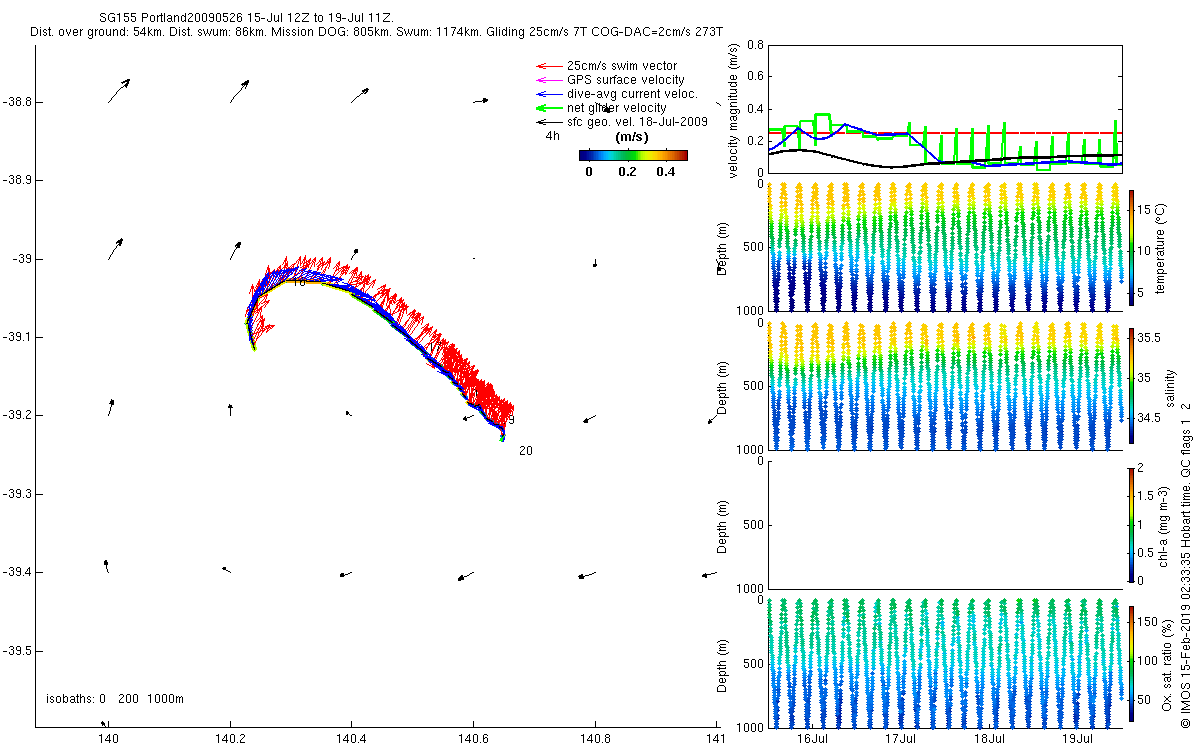Click the map longitude tick '141'

pyautogui.click(x=717, y=739)
